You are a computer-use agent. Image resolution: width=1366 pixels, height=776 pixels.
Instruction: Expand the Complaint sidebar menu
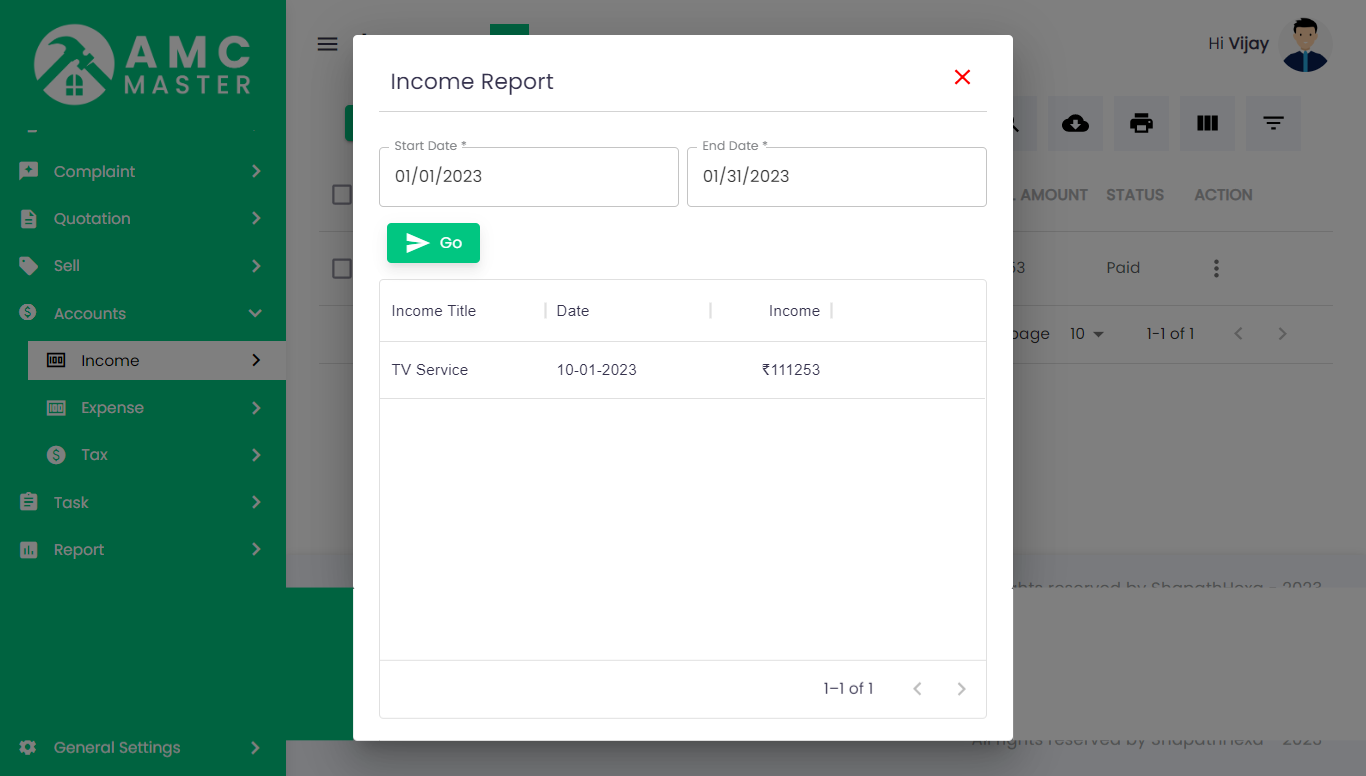click(142, 172)
